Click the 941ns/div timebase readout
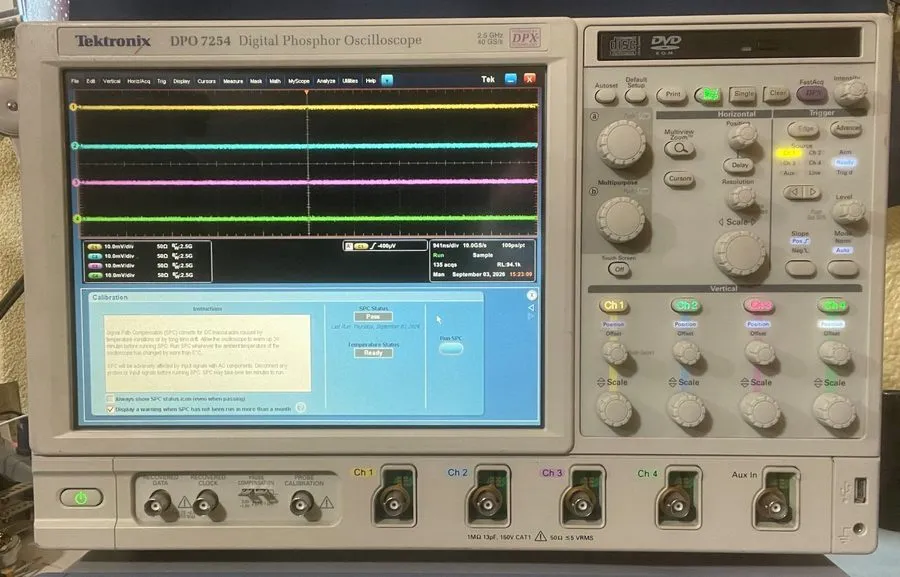 click(x=447, y=246)
